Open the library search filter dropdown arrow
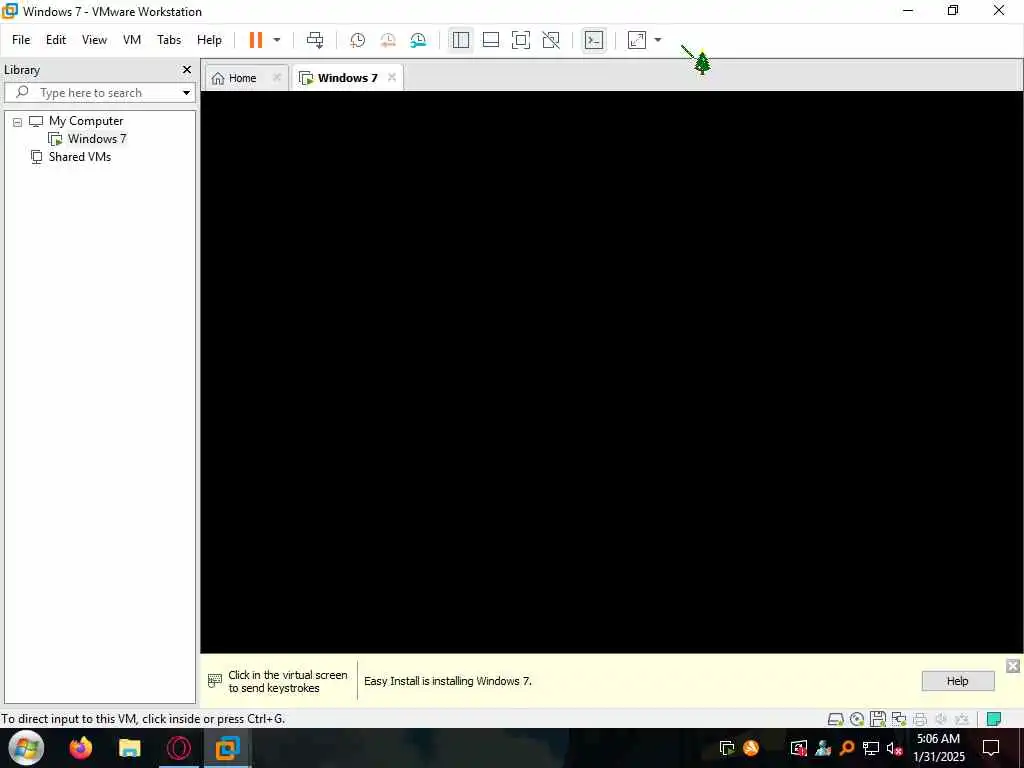Image resolution: width=1024 pixels, height=768 pixels. coord(187,93)
